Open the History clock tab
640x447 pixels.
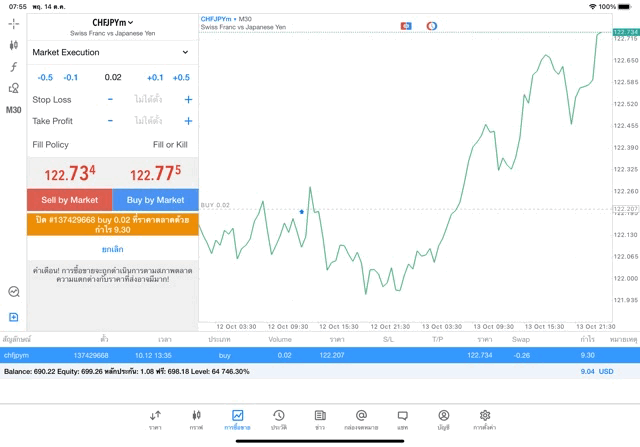[279, 420]
